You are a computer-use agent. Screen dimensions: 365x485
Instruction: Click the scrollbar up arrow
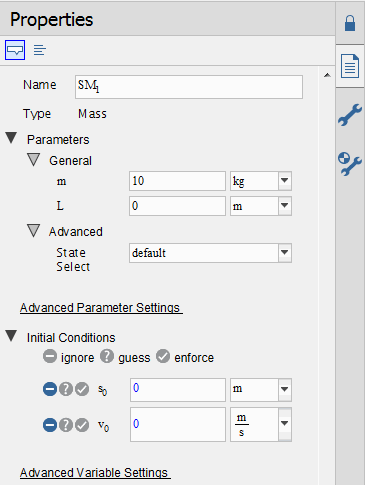point(327,75)
